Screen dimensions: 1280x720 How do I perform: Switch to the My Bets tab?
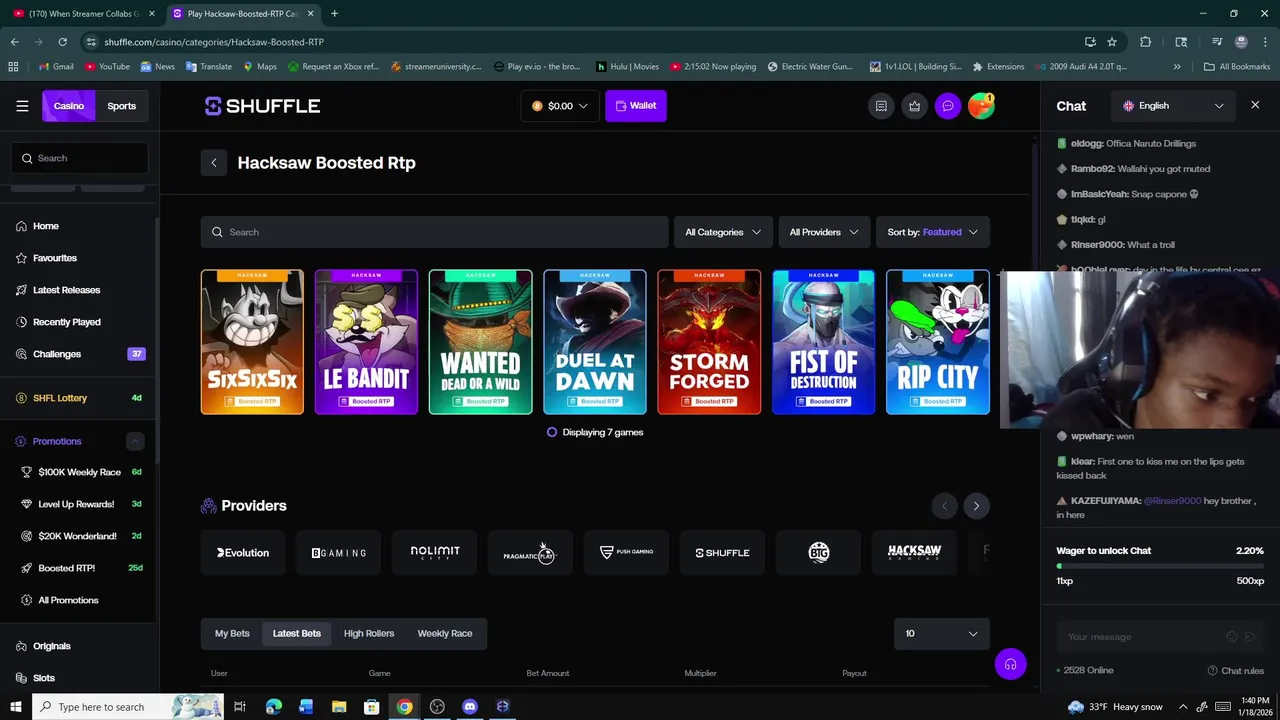(x=232, y=633)
